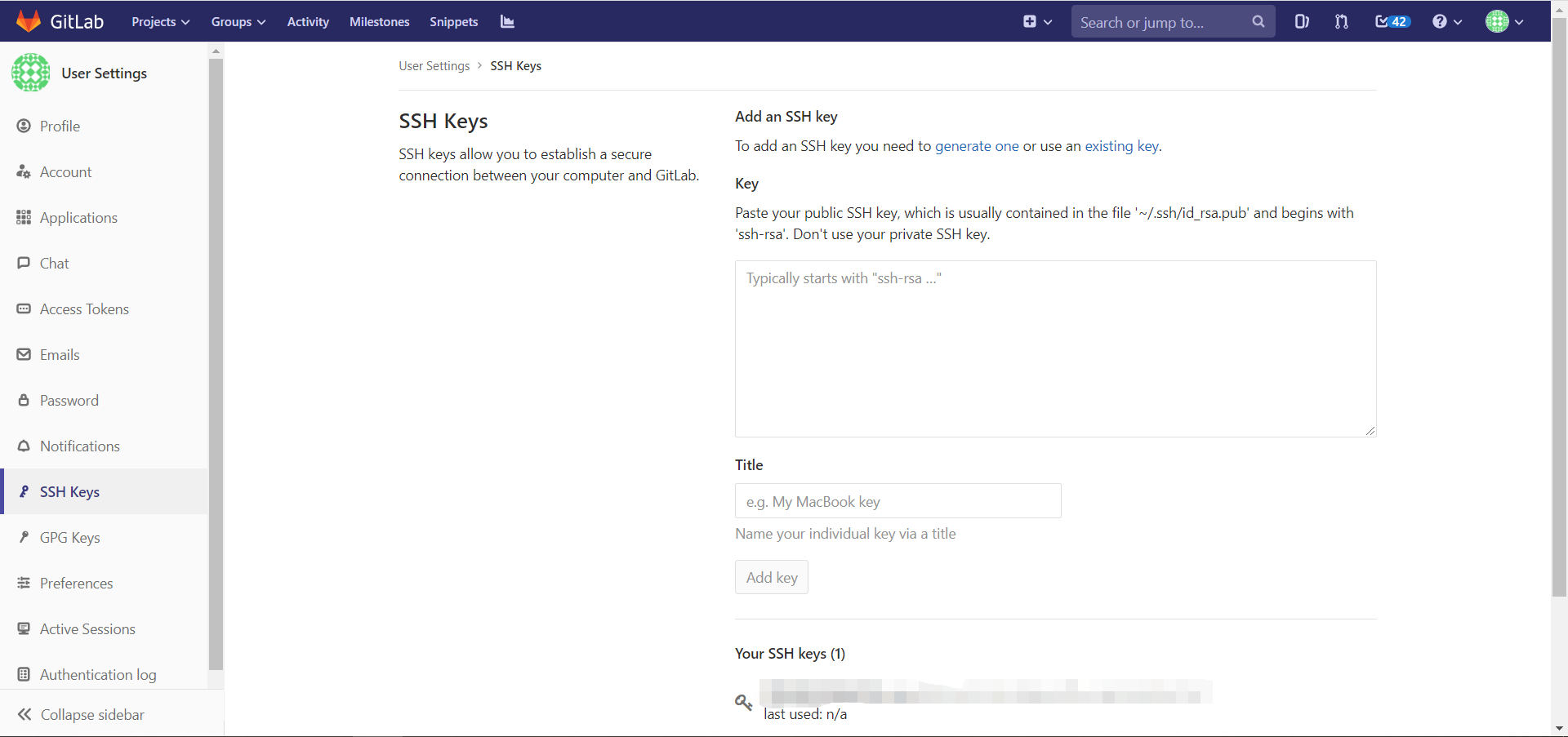Click User Settings breadcrumb link
1568x737 pixels.
coord(434,65)
